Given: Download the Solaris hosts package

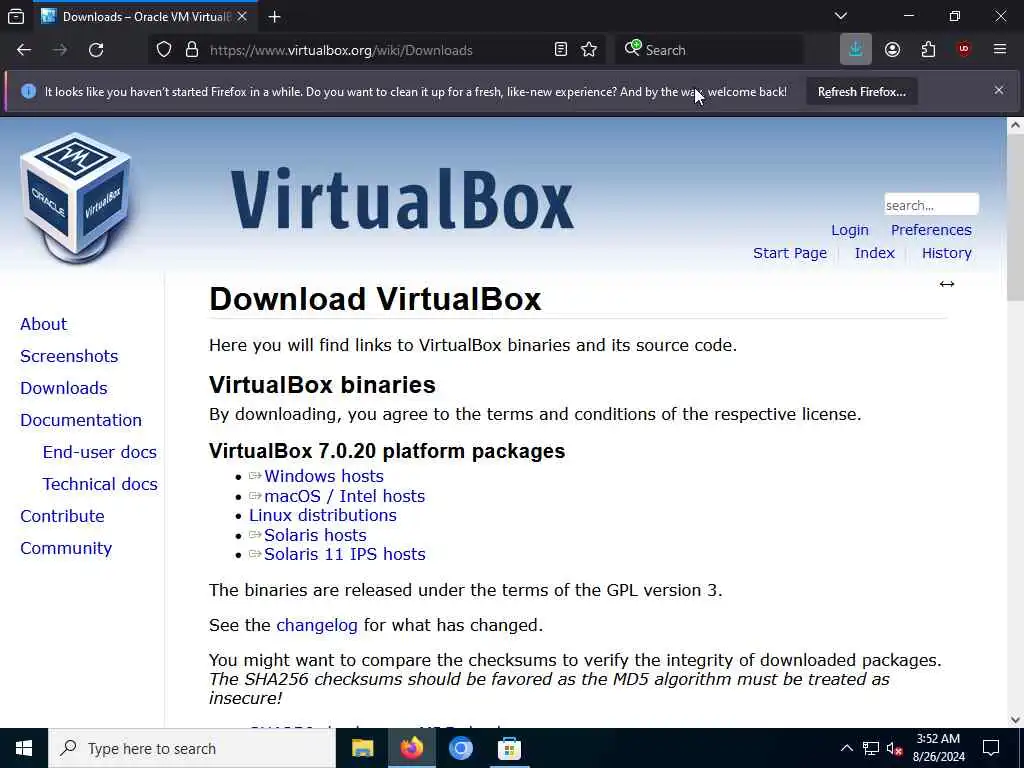Looking at the screenshot, I should pyautogui.click(x=315, y=535).
